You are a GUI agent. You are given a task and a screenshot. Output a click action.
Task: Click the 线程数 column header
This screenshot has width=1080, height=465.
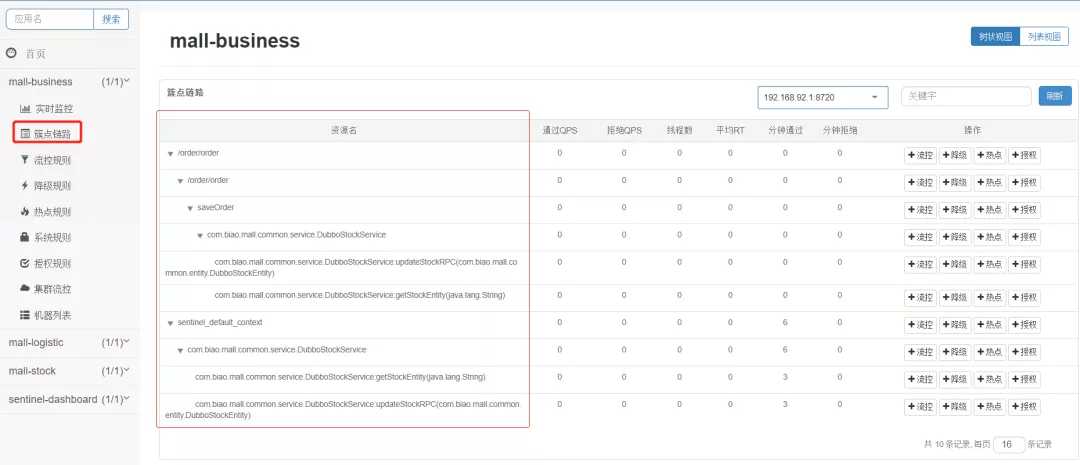(679, 130)
